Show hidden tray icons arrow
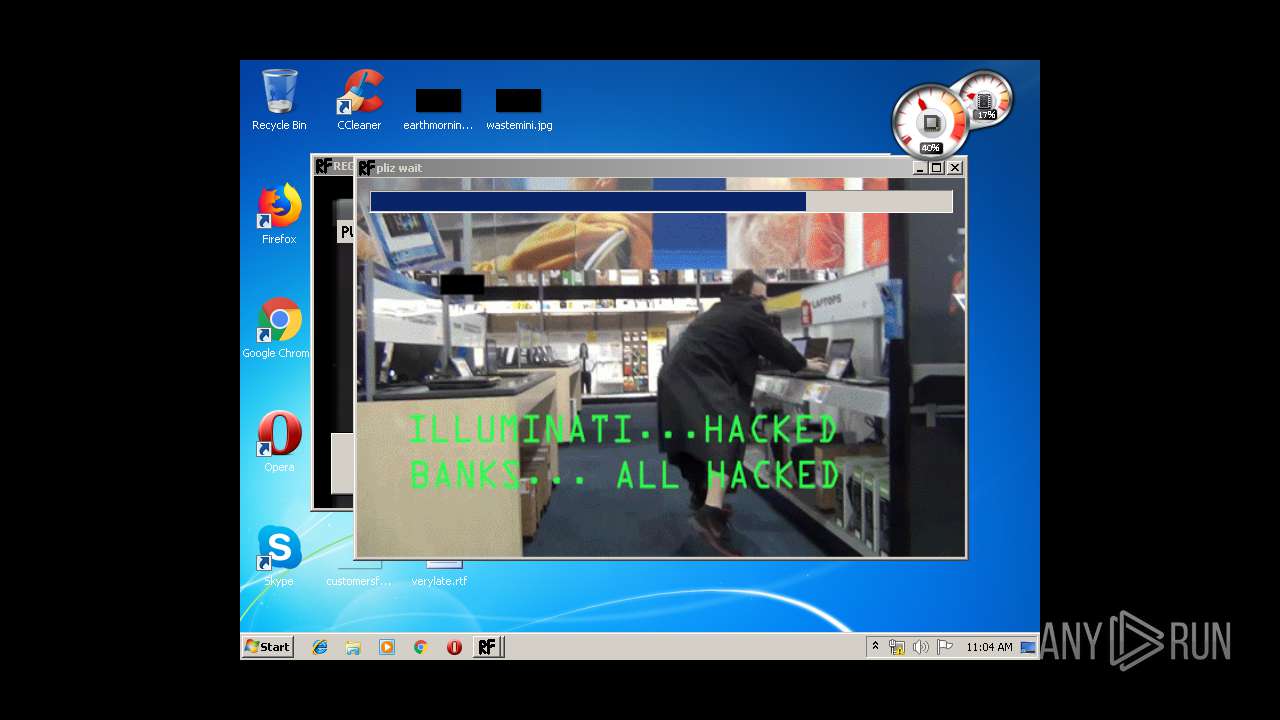1280x720 pixels. 875,647
